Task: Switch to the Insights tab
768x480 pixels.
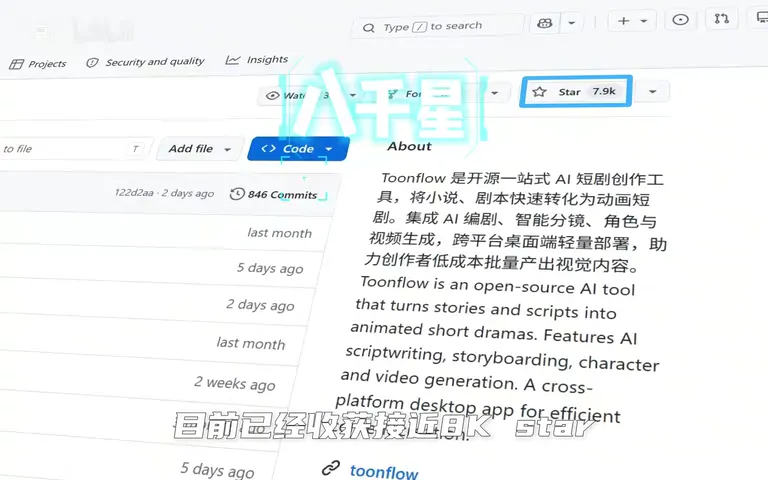Action: click(257, 60)
